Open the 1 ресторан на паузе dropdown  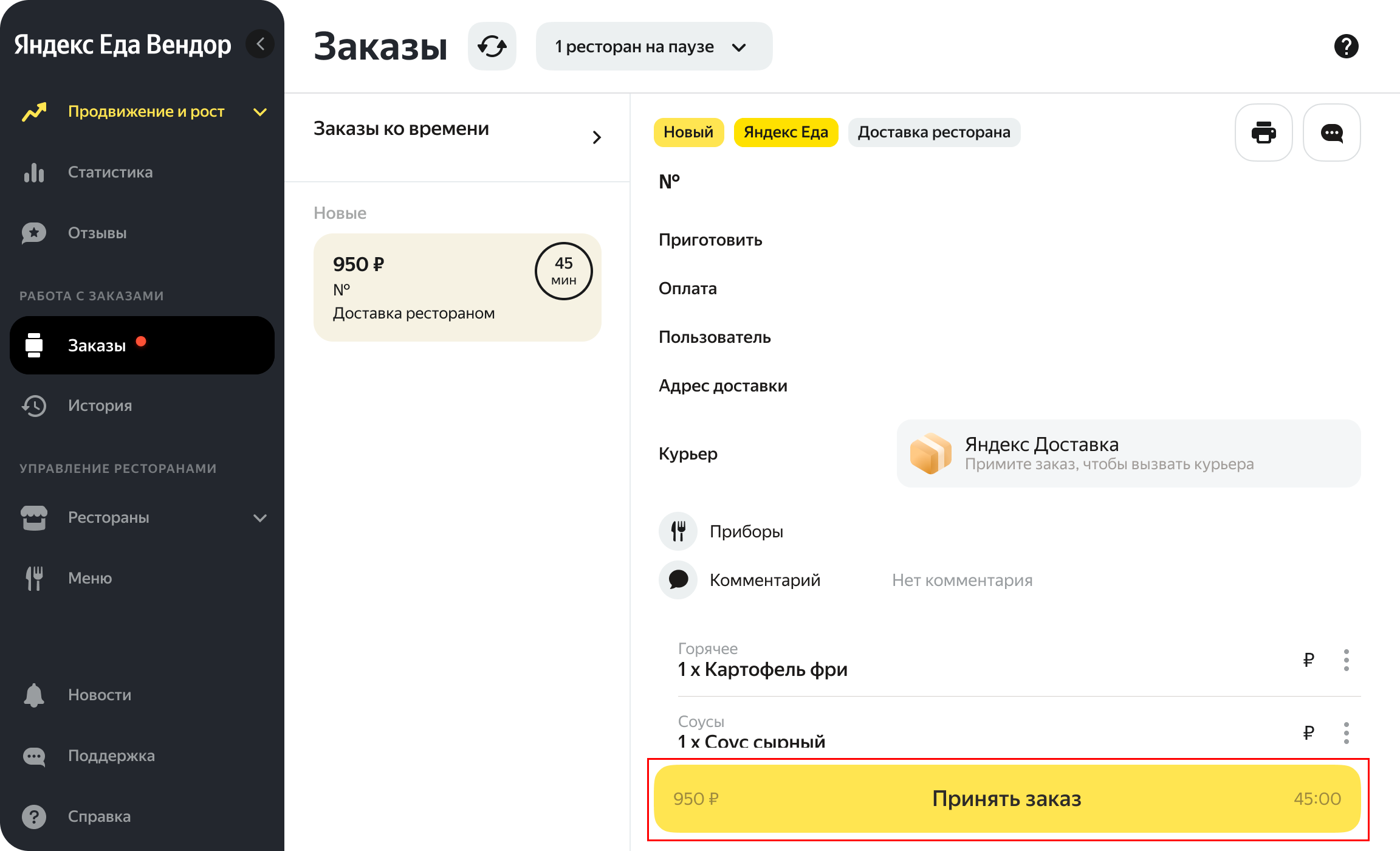pos(654,46)
